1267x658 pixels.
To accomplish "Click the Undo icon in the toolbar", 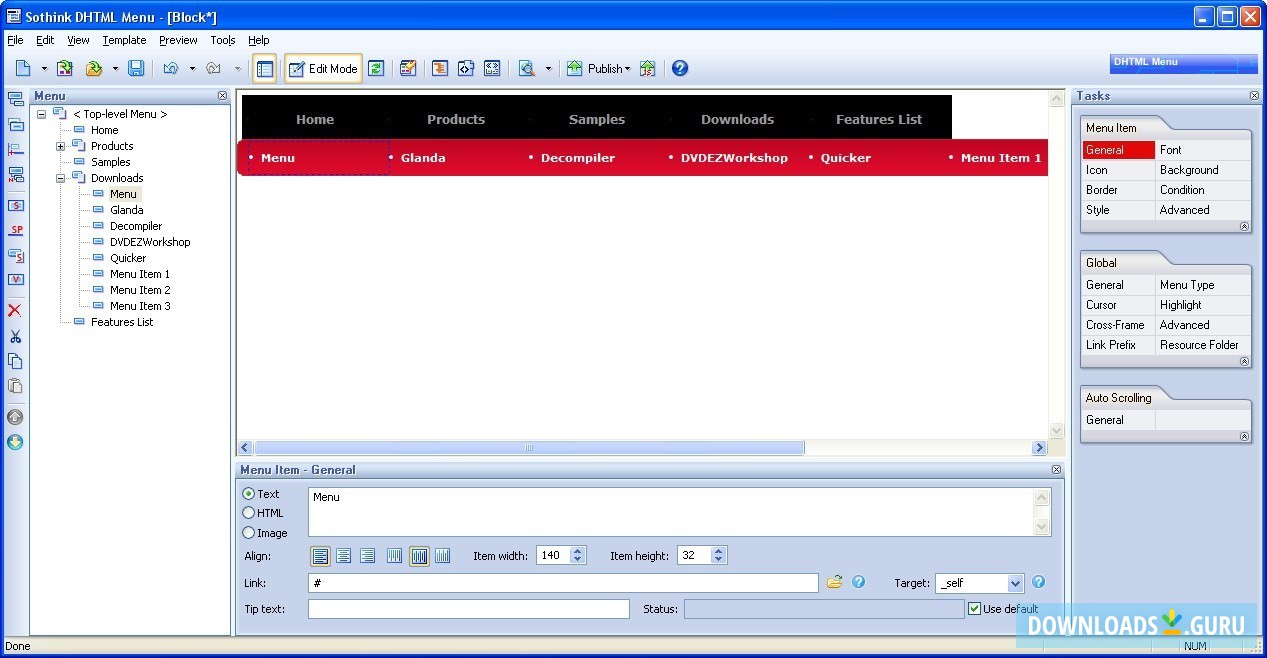I will click(169, 68).
